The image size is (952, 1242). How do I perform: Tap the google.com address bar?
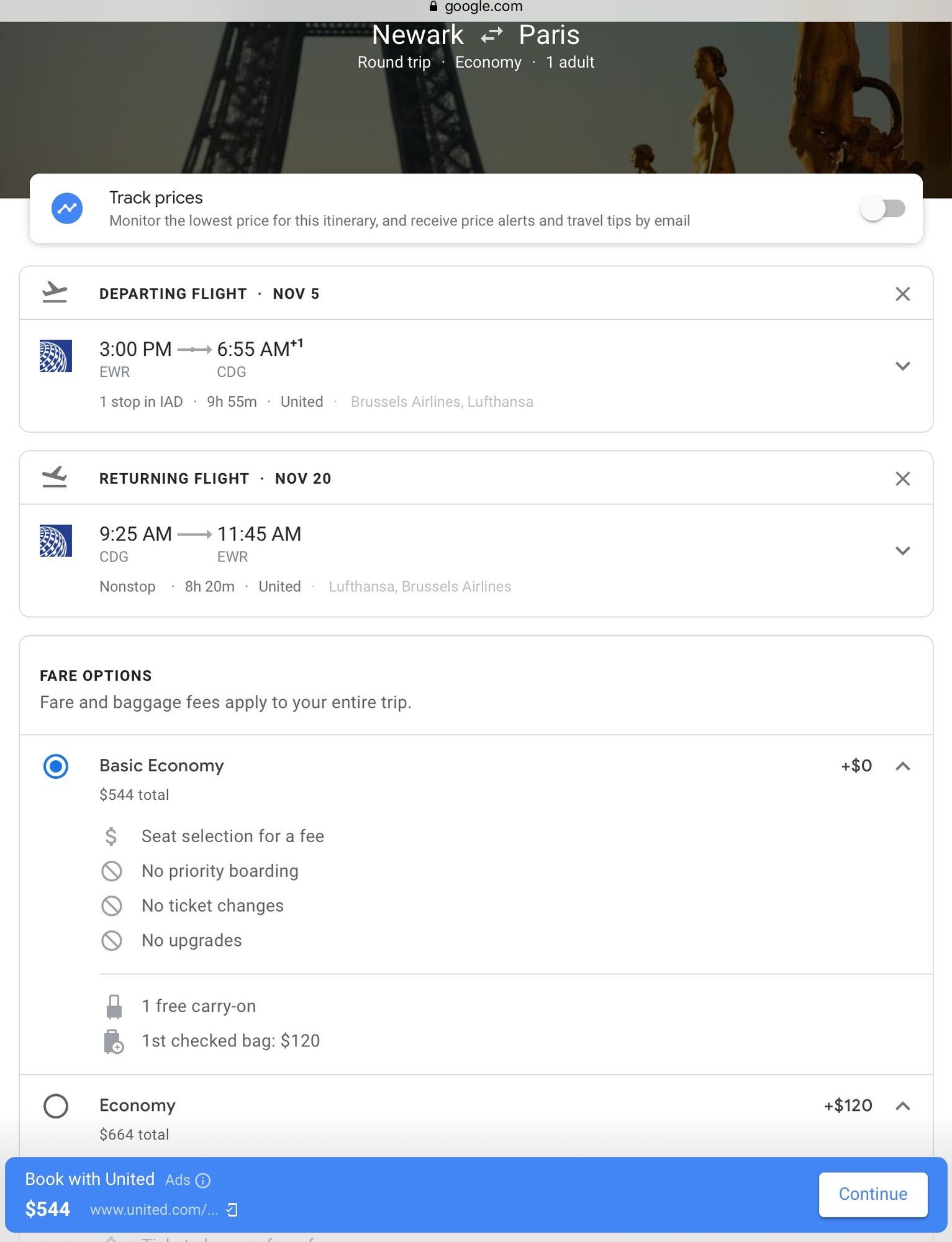click(x=476, y=7)
